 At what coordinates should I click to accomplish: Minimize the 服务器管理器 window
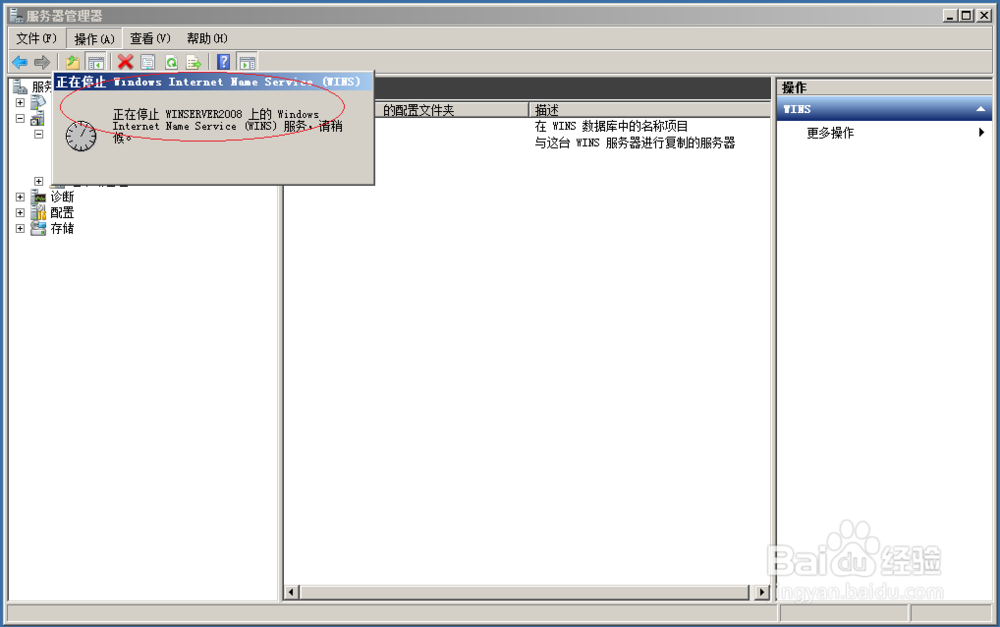coord(951,15)
